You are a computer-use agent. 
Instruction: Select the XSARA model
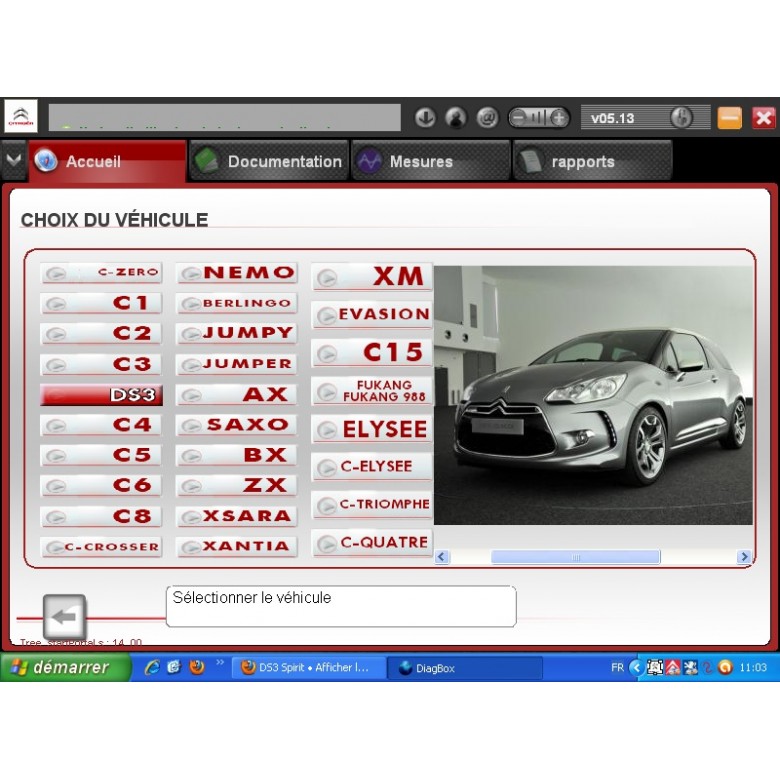pyautogui.click(x=237, y=516)
